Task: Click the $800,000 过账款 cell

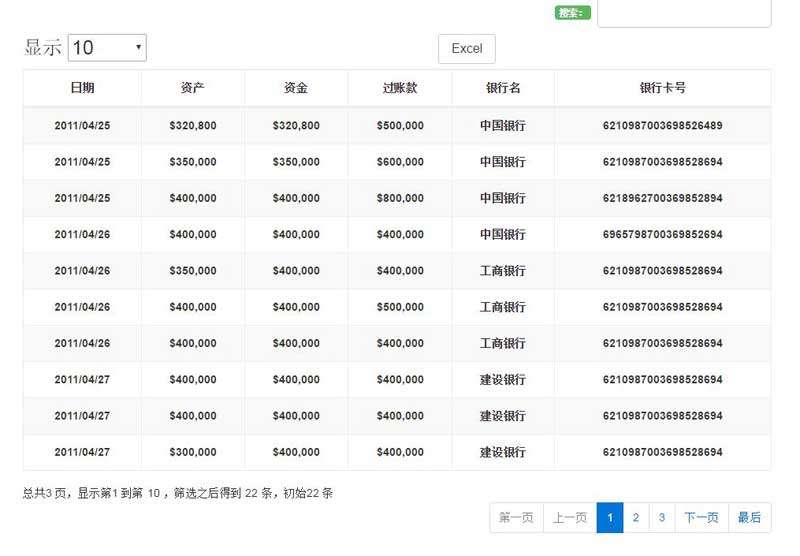Action: [x=400, y=198]
